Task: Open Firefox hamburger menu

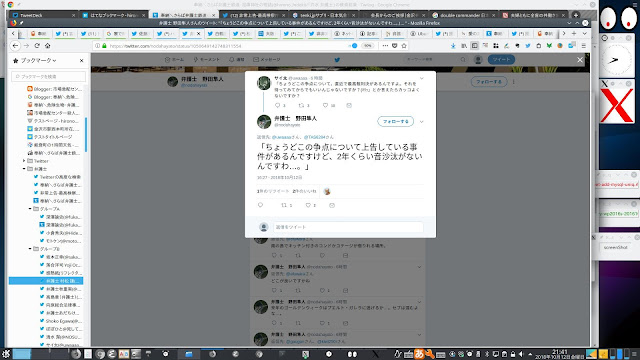Action: (584, 46)
